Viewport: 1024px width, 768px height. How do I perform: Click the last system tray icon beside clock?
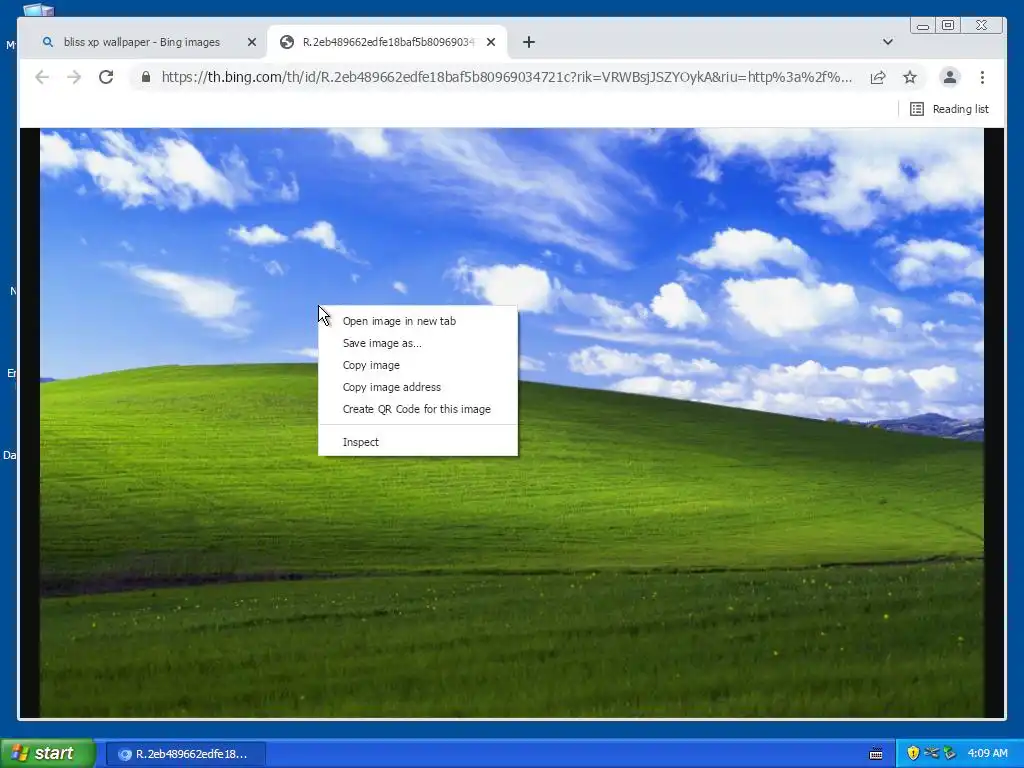pyautogui.click(x=950, y=753)
